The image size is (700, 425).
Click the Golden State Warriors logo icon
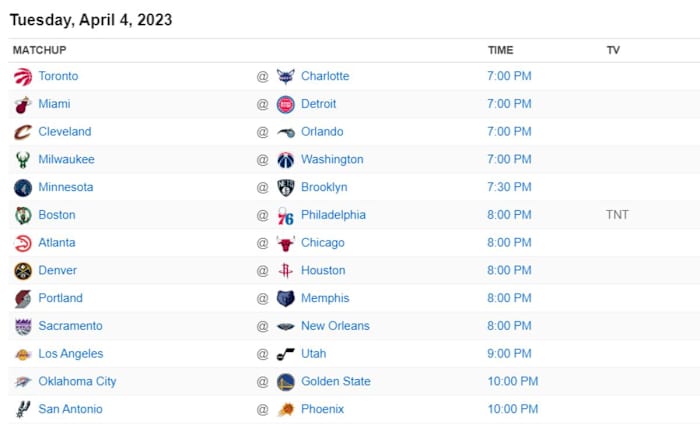click(x=286, y=381)
